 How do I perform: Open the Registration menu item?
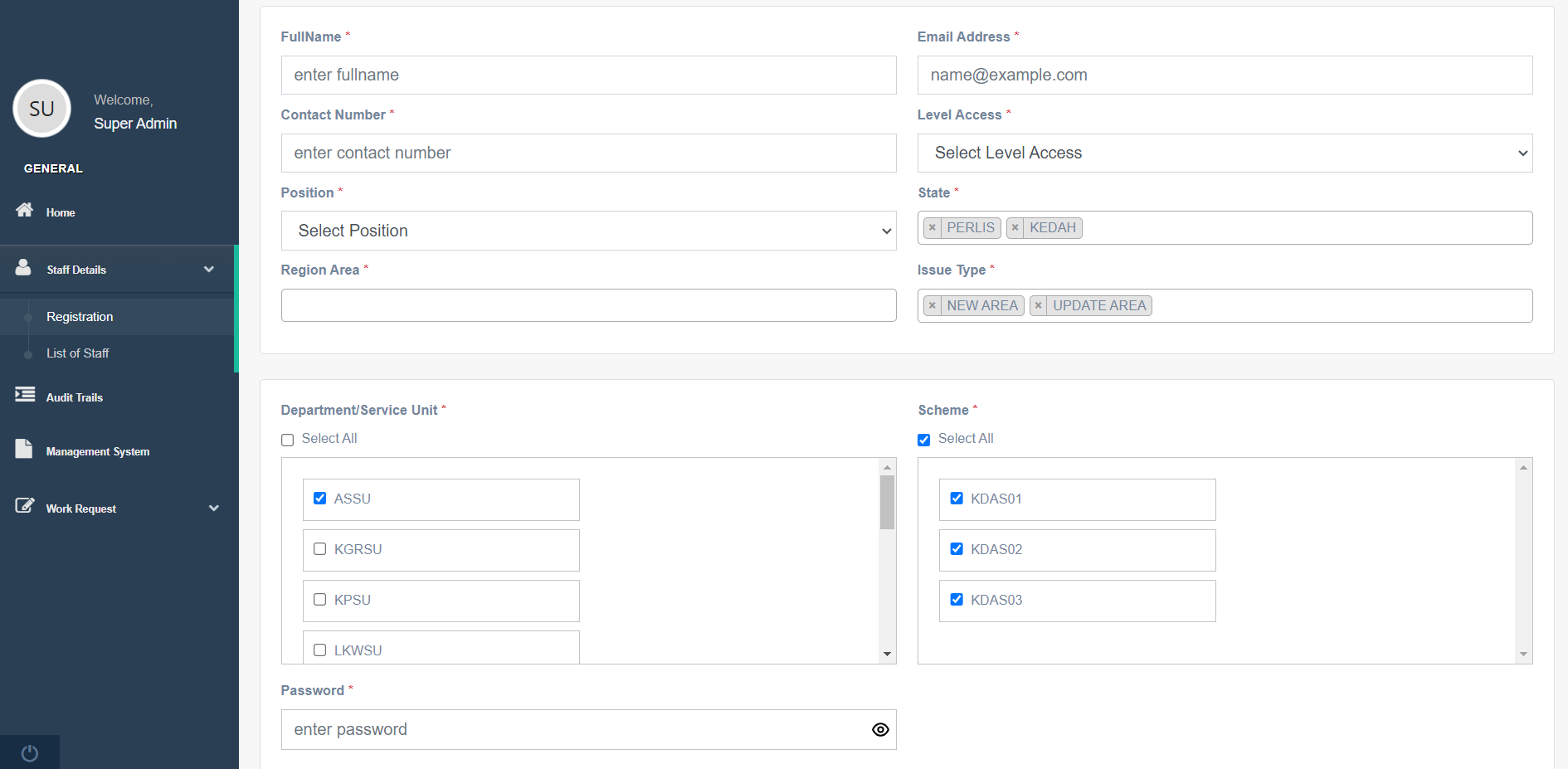point(80,317)
